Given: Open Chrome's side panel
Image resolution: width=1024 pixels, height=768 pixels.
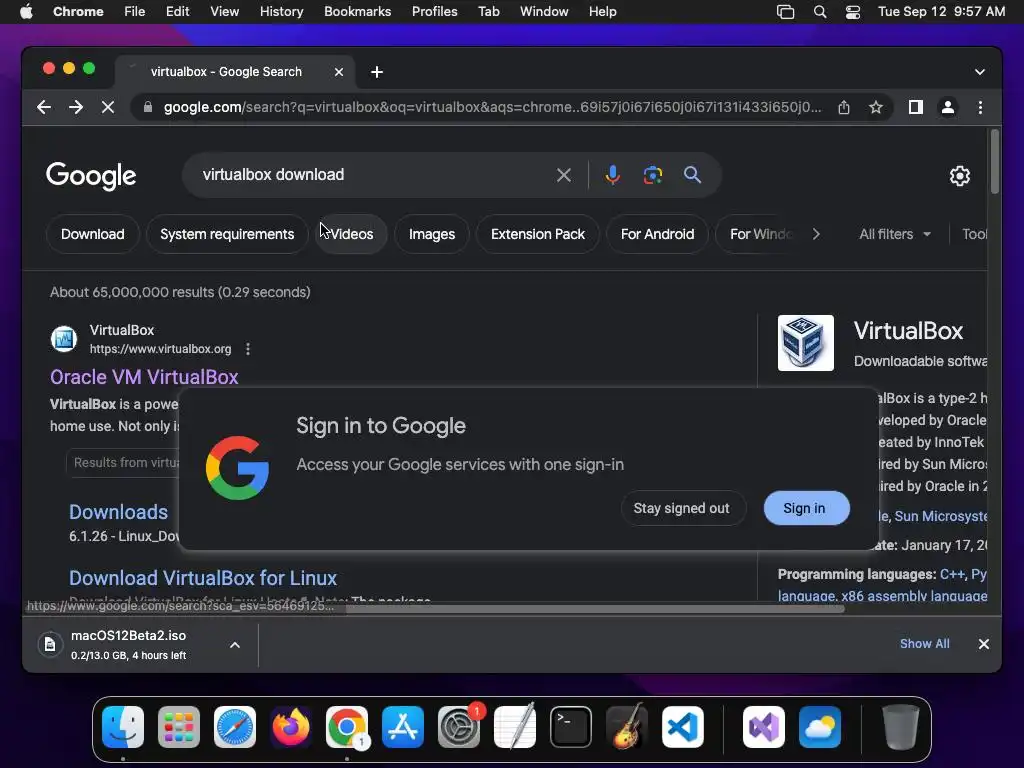Looking at the screenshot, I should (x=916, y=107).
